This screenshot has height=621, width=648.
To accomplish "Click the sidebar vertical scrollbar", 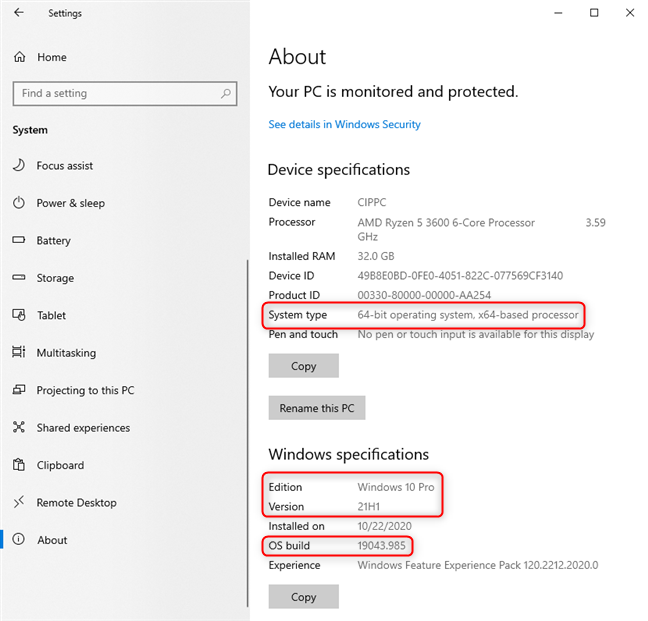I will [246, 430].
